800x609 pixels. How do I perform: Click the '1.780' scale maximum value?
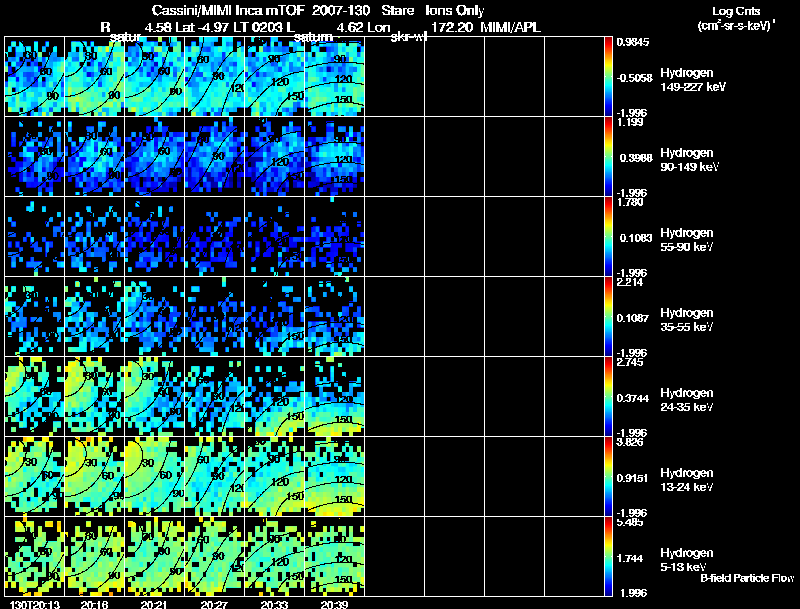tap(631, 202)
